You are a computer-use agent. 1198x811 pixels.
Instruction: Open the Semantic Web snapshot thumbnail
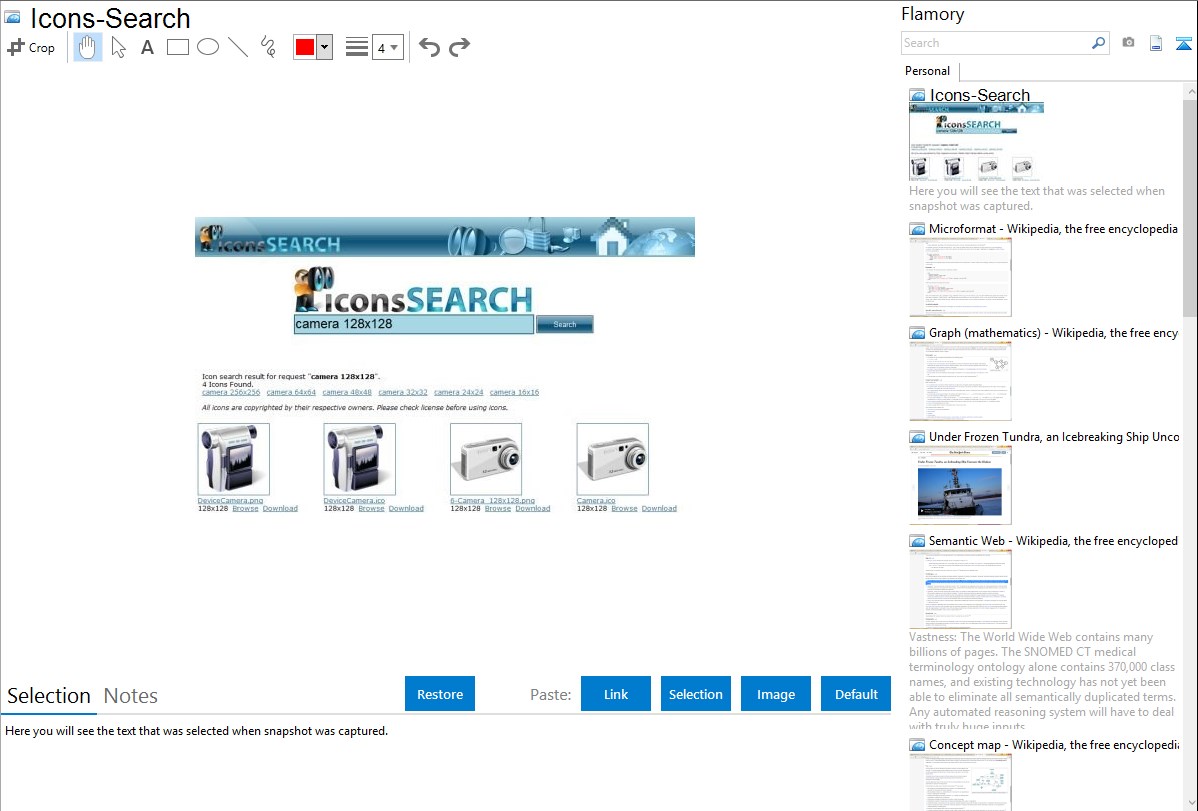960,589
